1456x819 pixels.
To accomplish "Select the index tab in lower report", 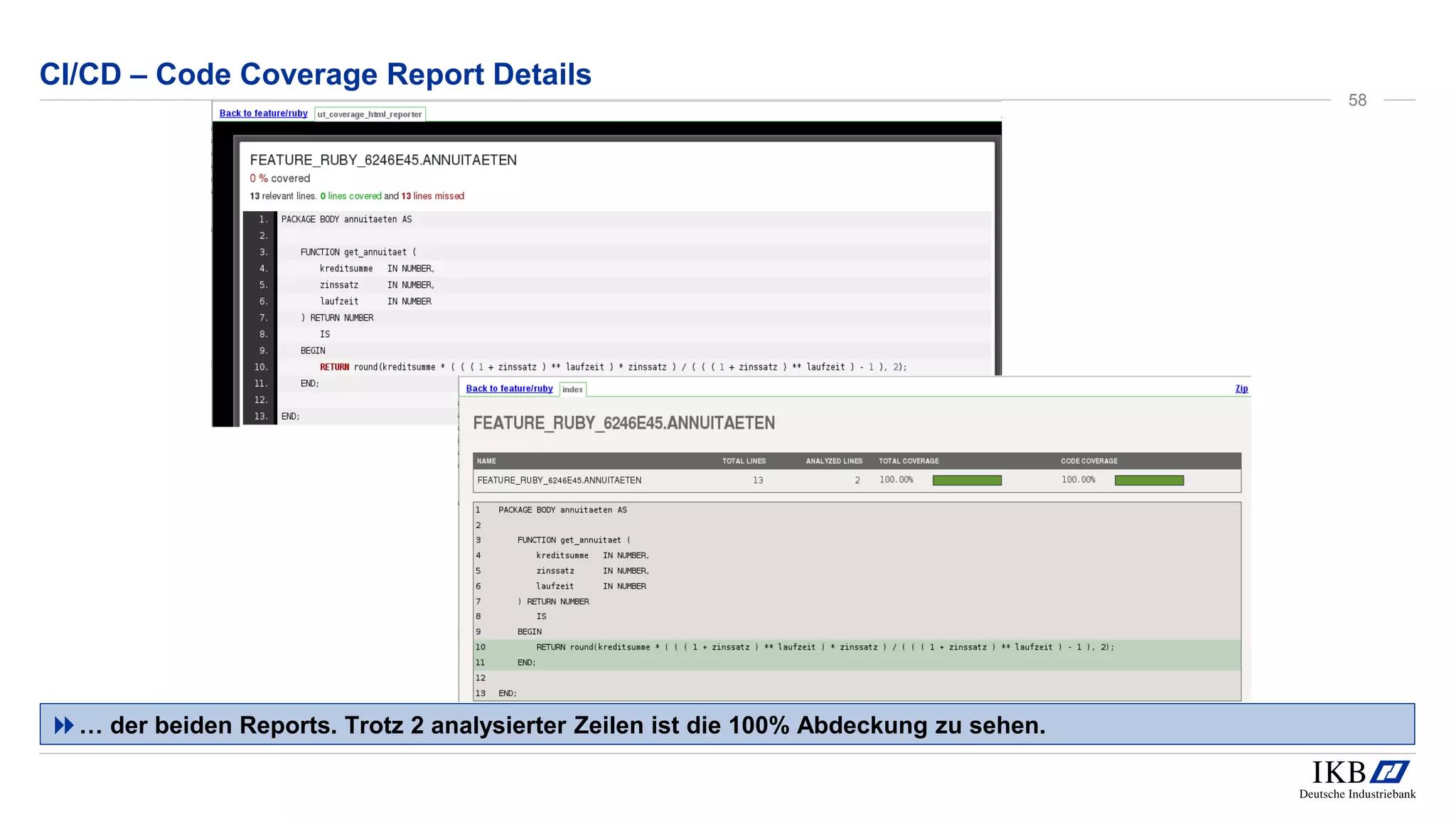I will coord(572,389).
